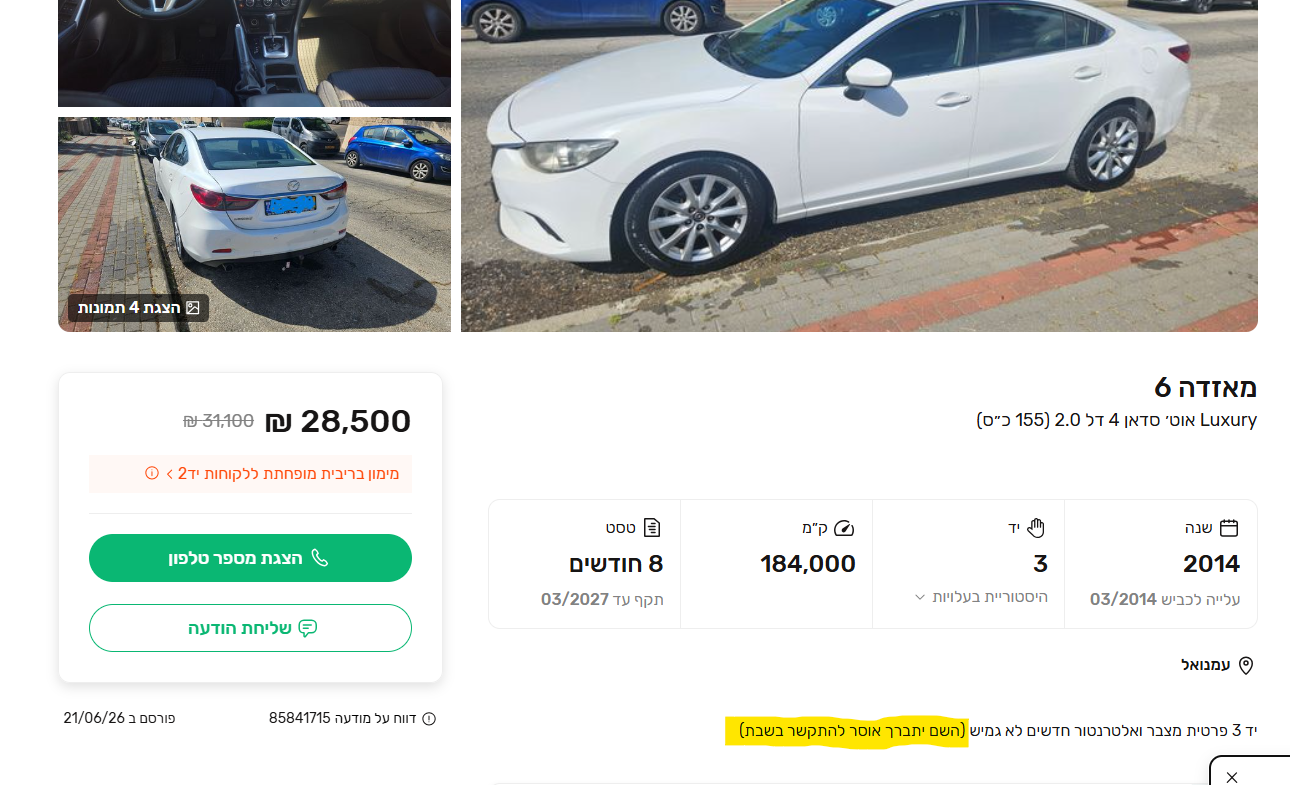
Task: Click the chat bubble icon for sending a message
Action: click(x=308, y=628)
